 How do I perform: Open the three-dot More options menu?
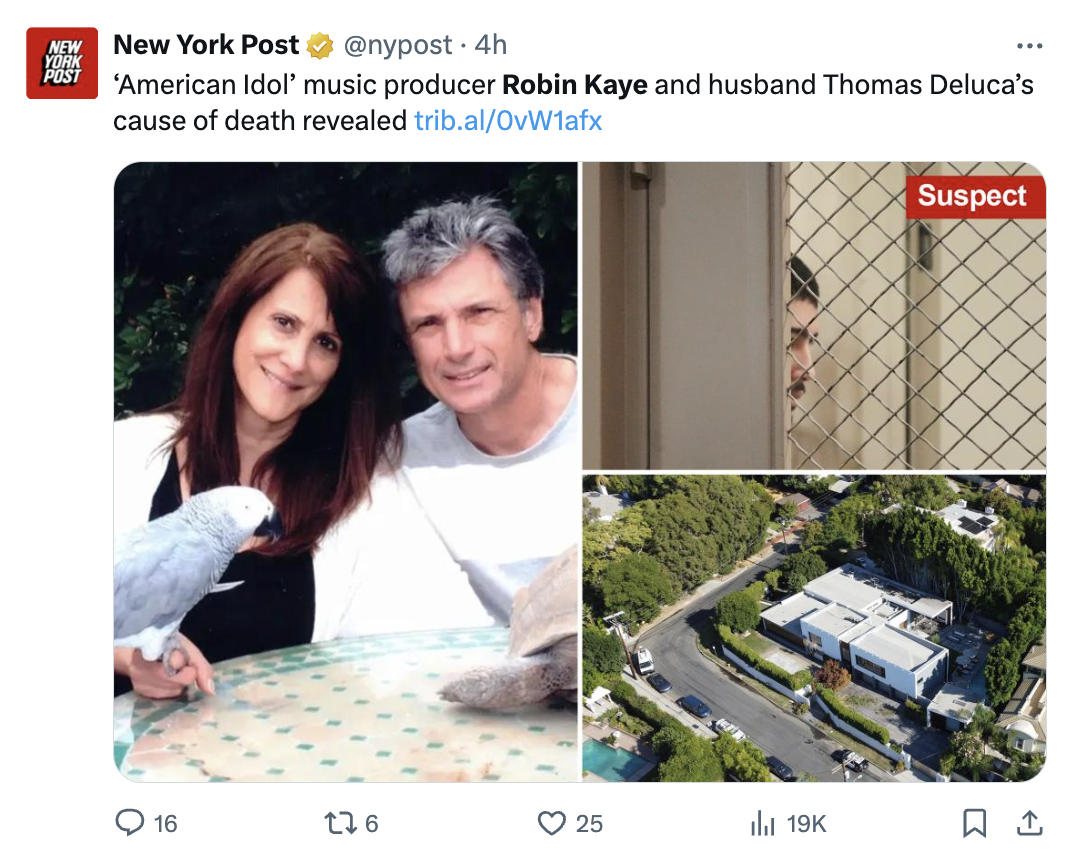pos(1029,46)
